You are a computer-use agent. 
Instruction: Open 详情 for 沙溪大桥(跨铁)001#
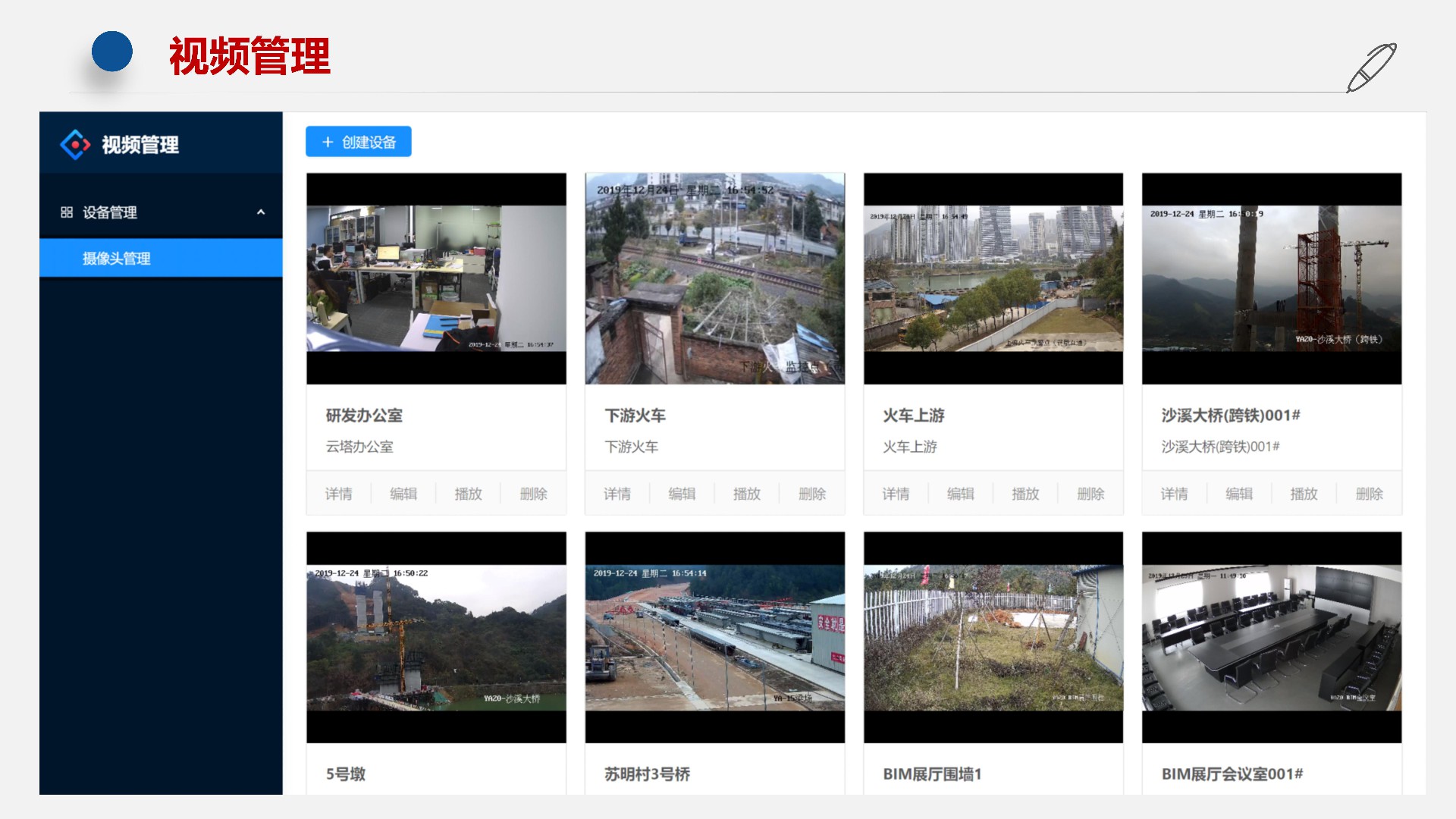tap(1174, 494)
